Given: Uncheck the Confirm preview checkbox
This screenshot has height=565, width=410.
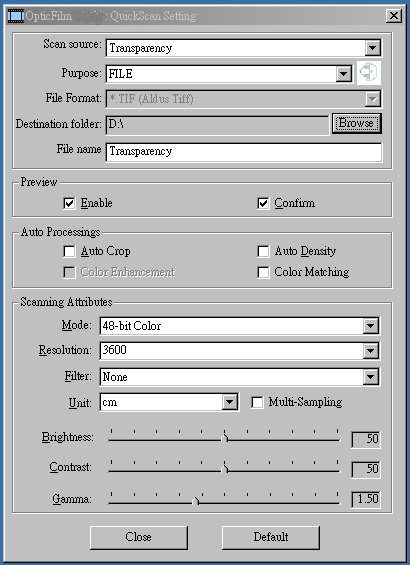Looking at the screenshot, I should point(263,203).
